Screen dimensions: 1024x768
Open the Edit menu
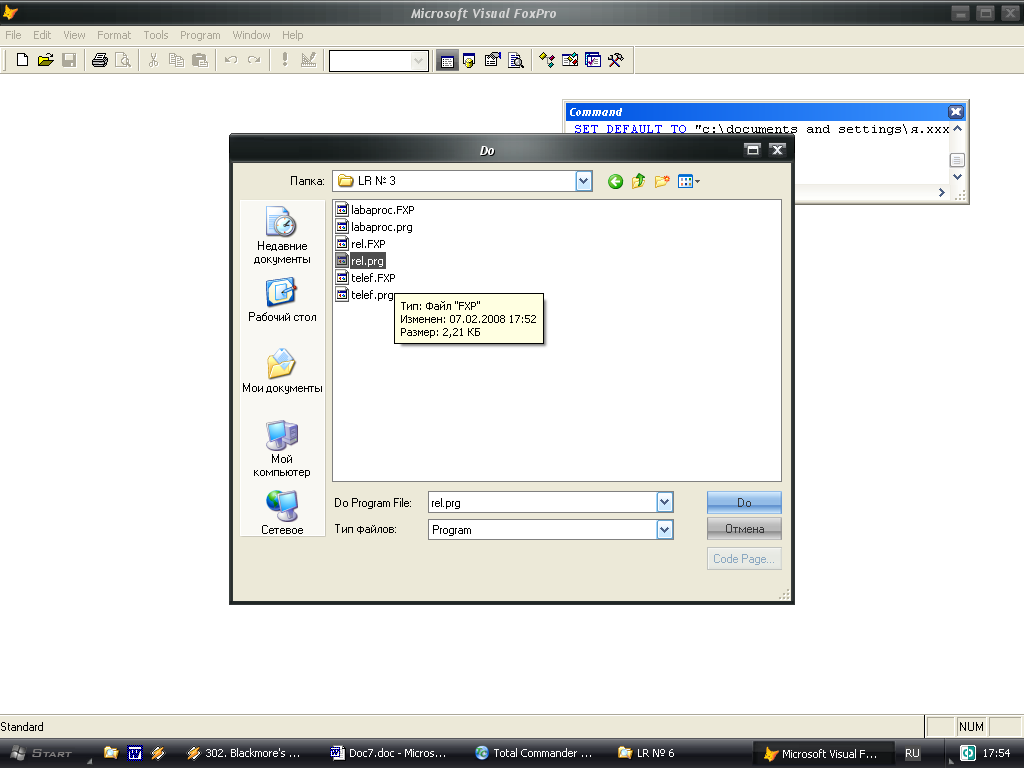tap(42, 35)
